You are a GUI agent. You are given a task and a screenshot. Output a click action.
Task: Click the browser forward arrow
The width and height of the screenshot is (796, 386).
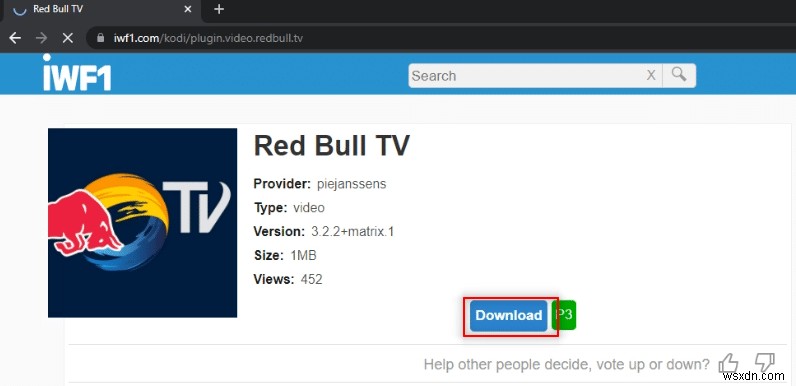click(x=41, y=38)
